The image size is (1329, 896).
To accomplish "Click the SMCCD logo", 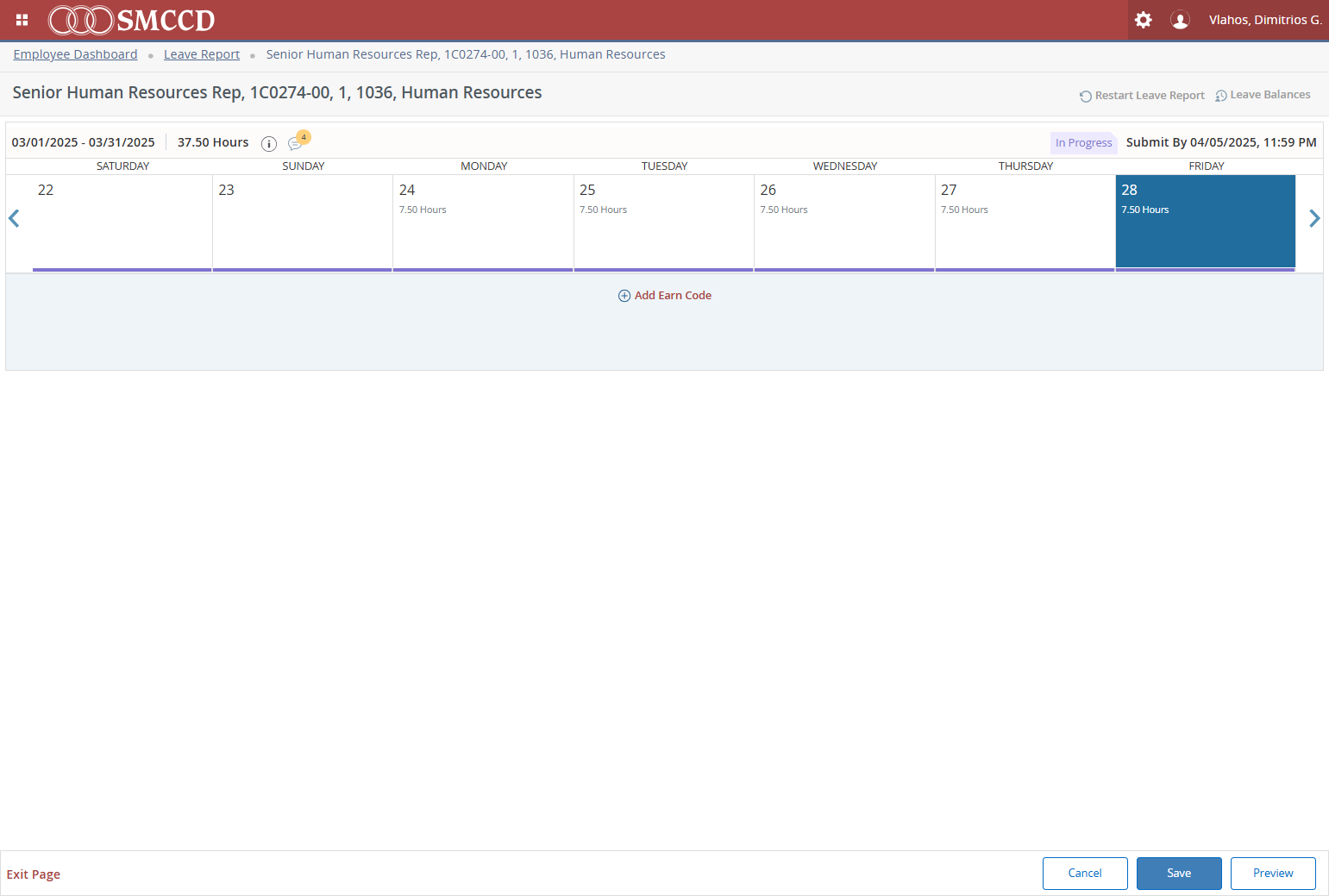I will point(131,20).
